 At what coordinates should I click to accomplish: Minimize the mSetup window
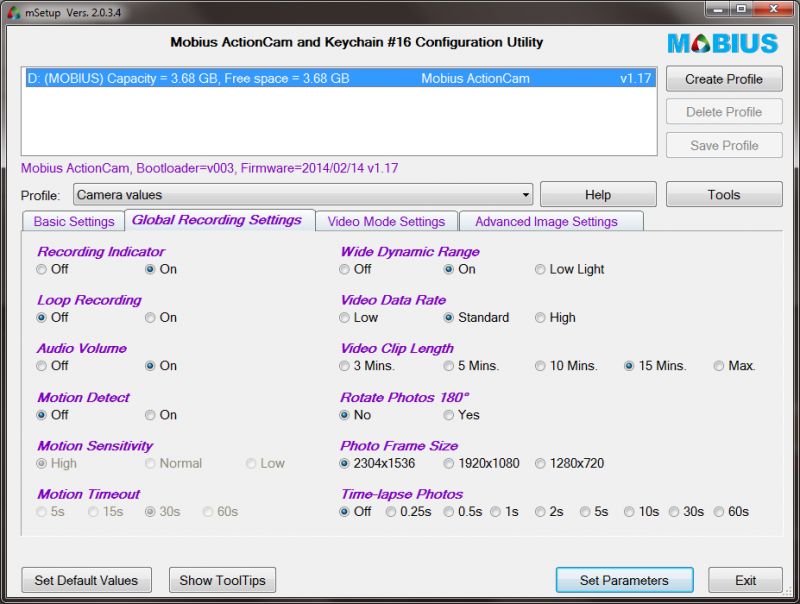point(718,9)
